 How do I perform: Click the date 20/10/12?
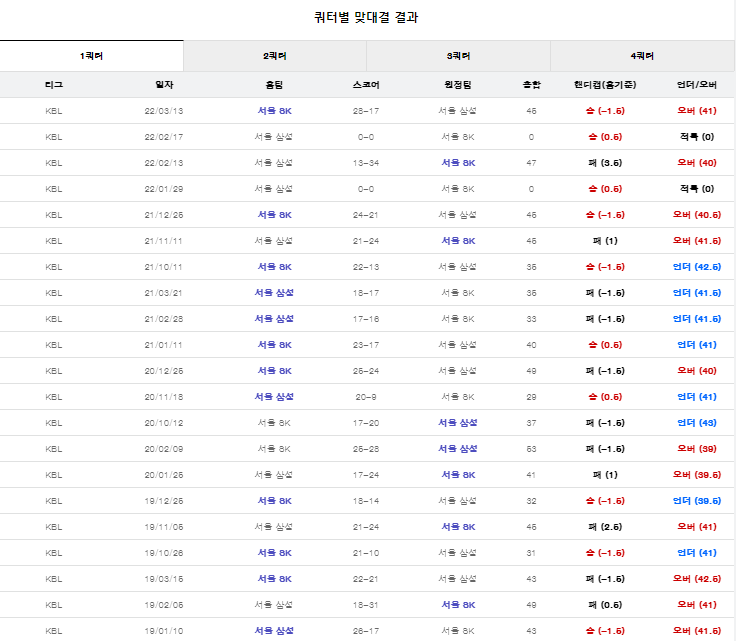coord(164,423)
